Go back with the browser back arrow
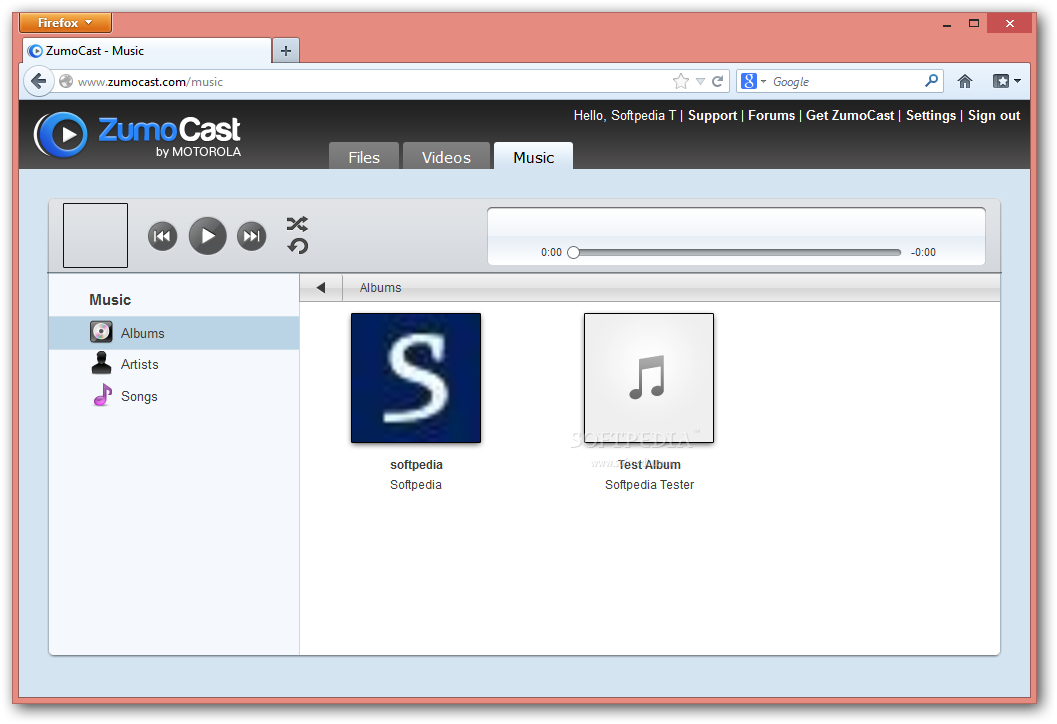This screenshot has height=724, width=1057. click(x=38, y=82)
